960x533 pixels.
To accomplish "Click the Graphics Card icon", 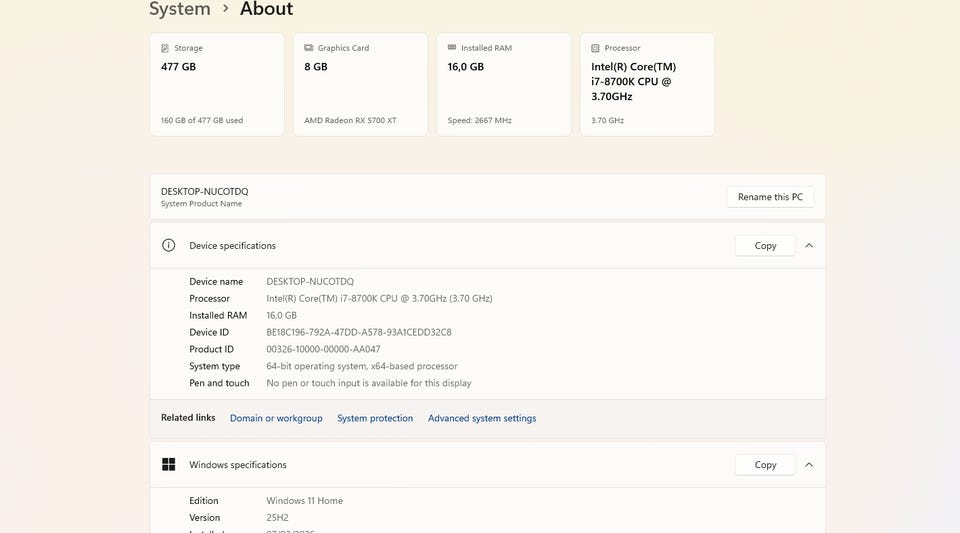I will (x=309, y=48).
